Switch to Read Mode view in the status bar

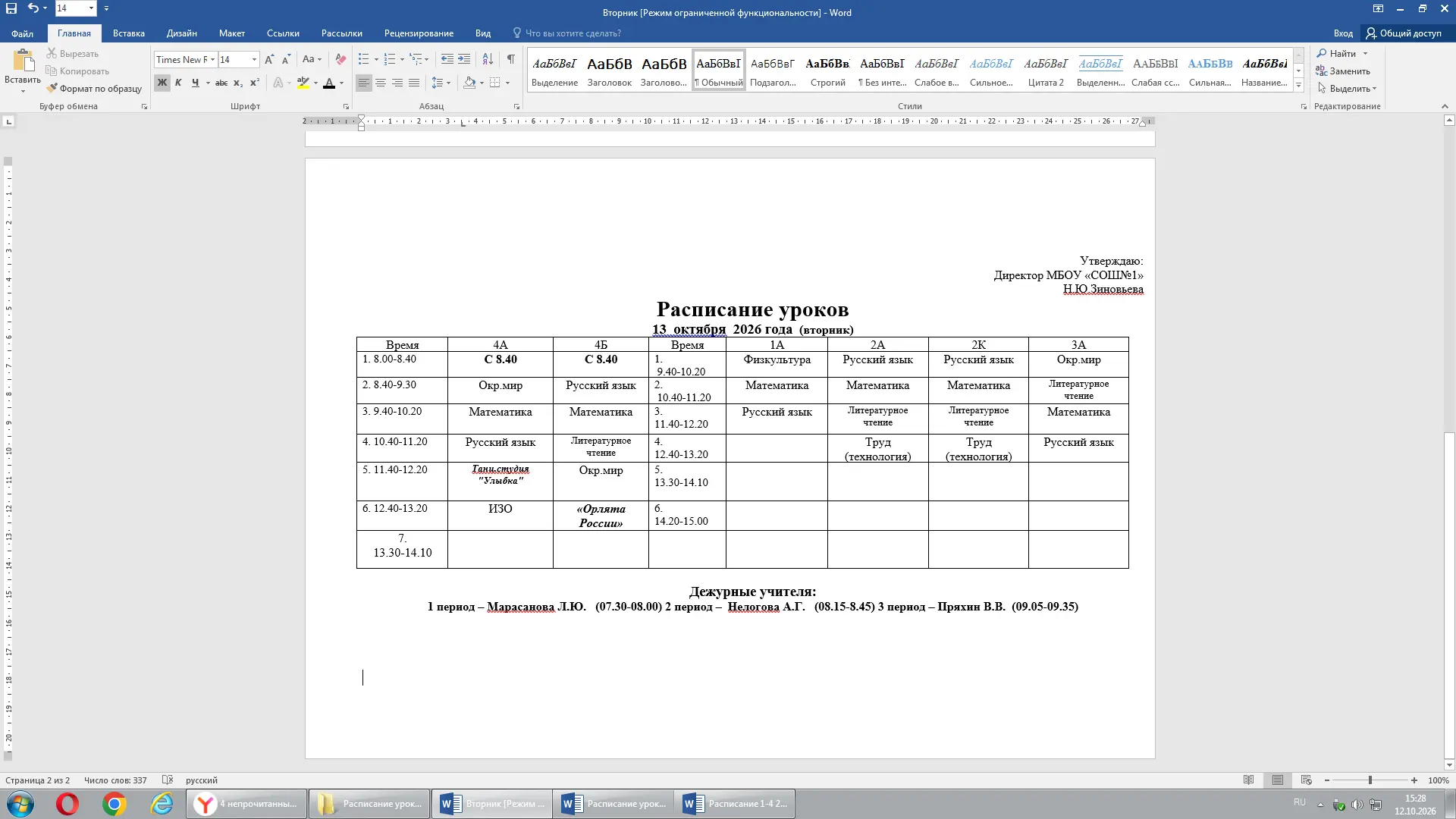tap(1248, 780)
